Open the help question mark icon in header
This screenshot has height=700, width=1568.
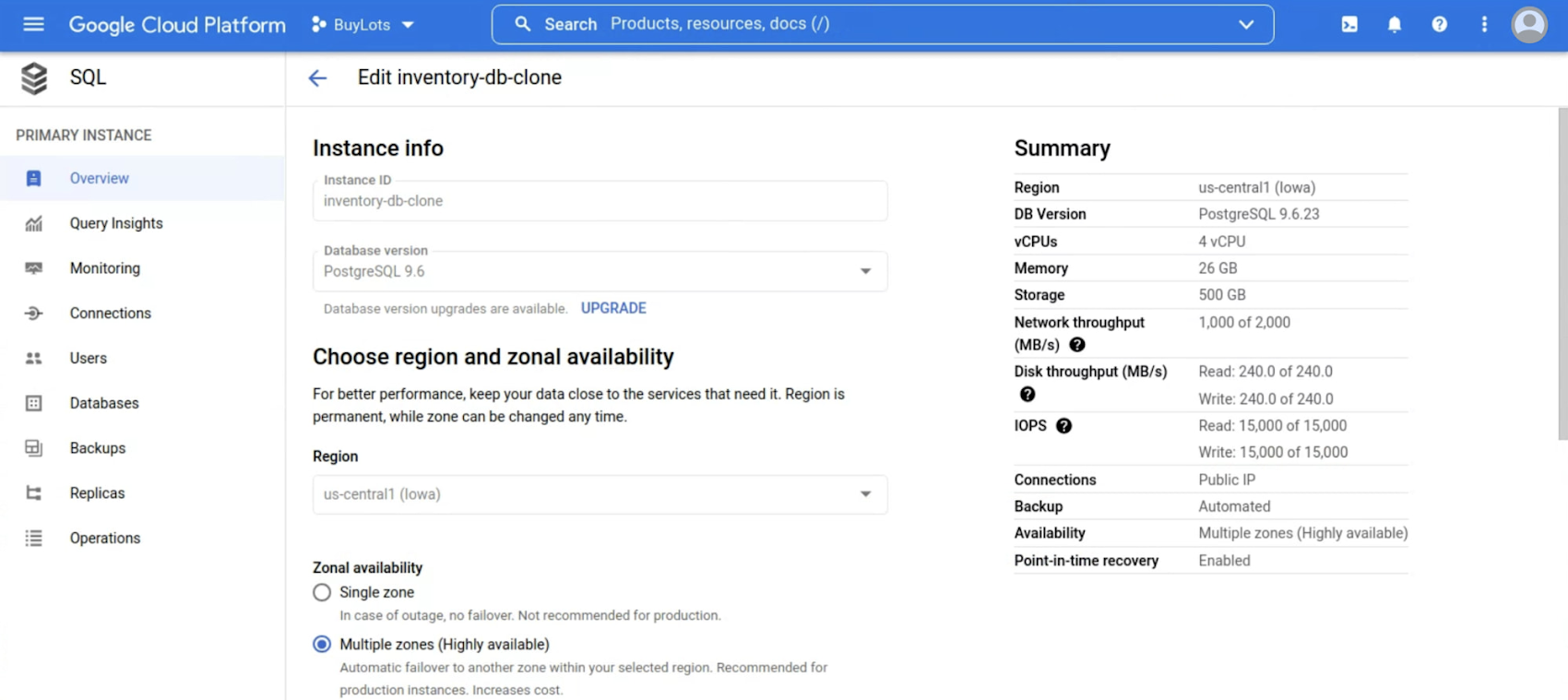pyautogui.click(x=1439, y=24)
